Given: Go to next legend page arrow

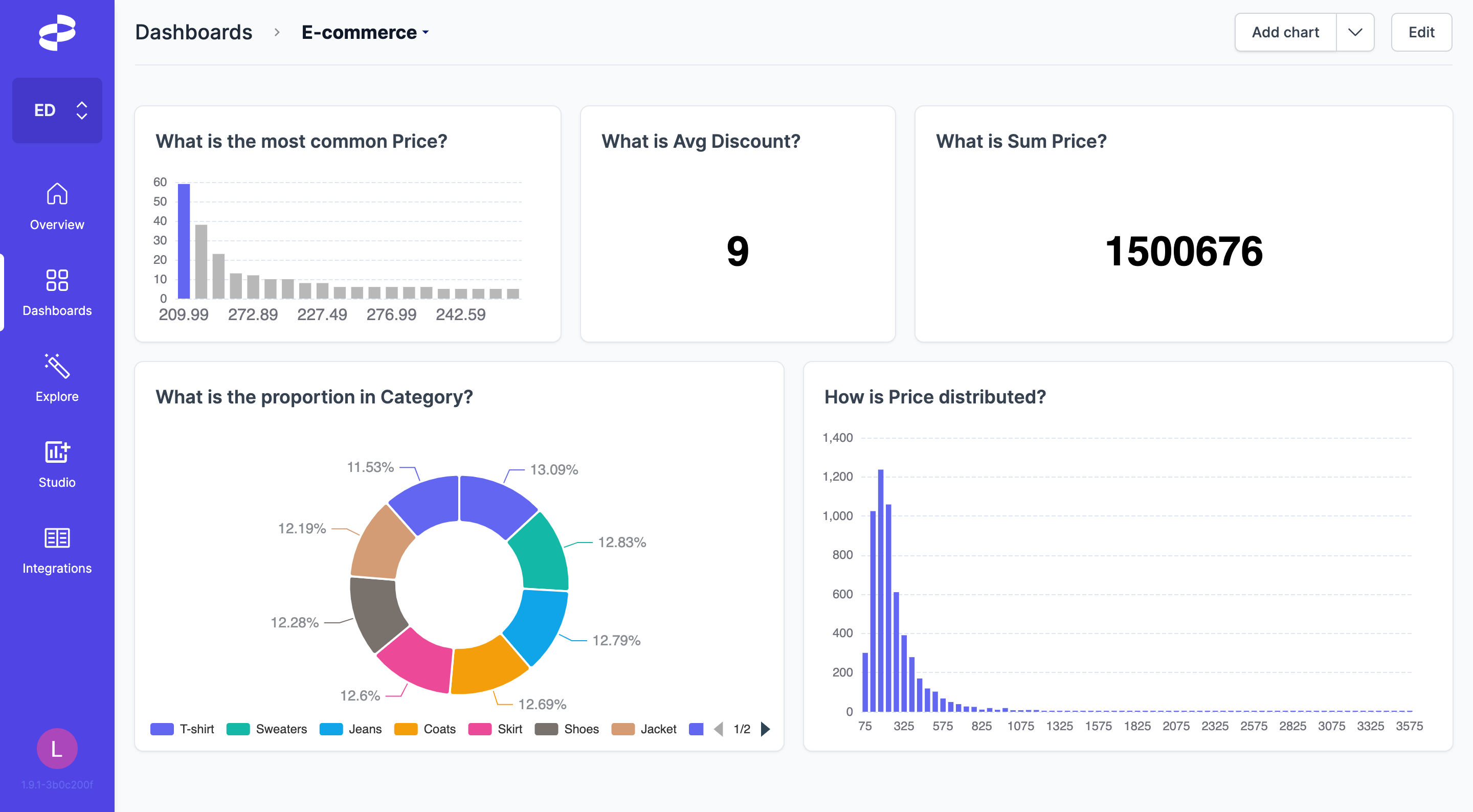Looking at the screenshot, I should tap(765, 729).
